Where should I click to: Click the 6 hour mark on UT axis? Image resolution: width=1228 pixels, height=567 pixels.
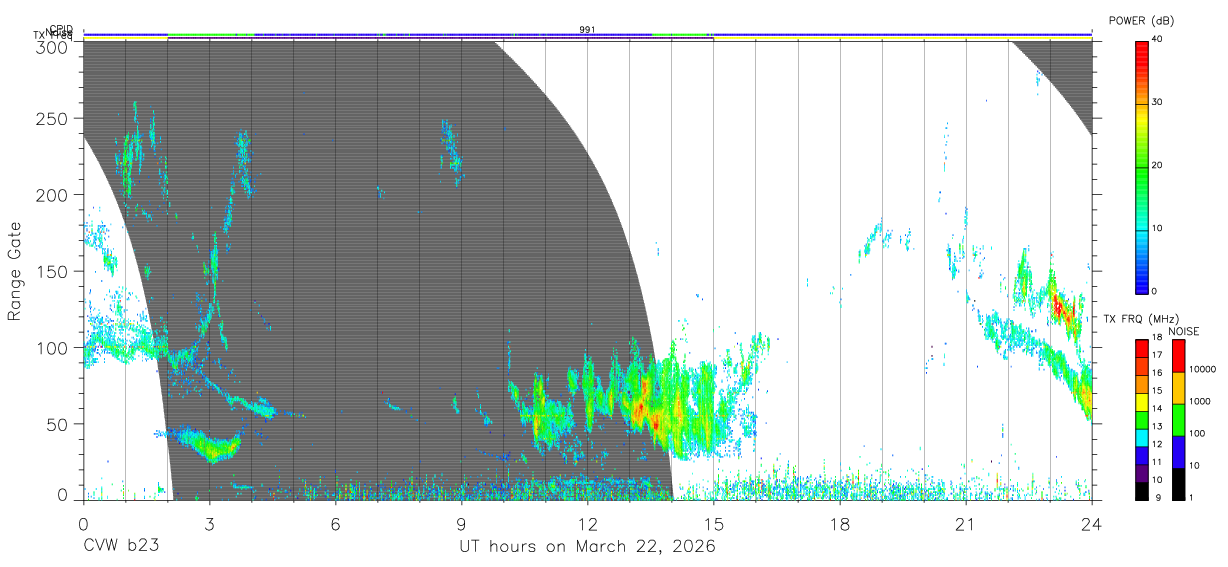335,523
